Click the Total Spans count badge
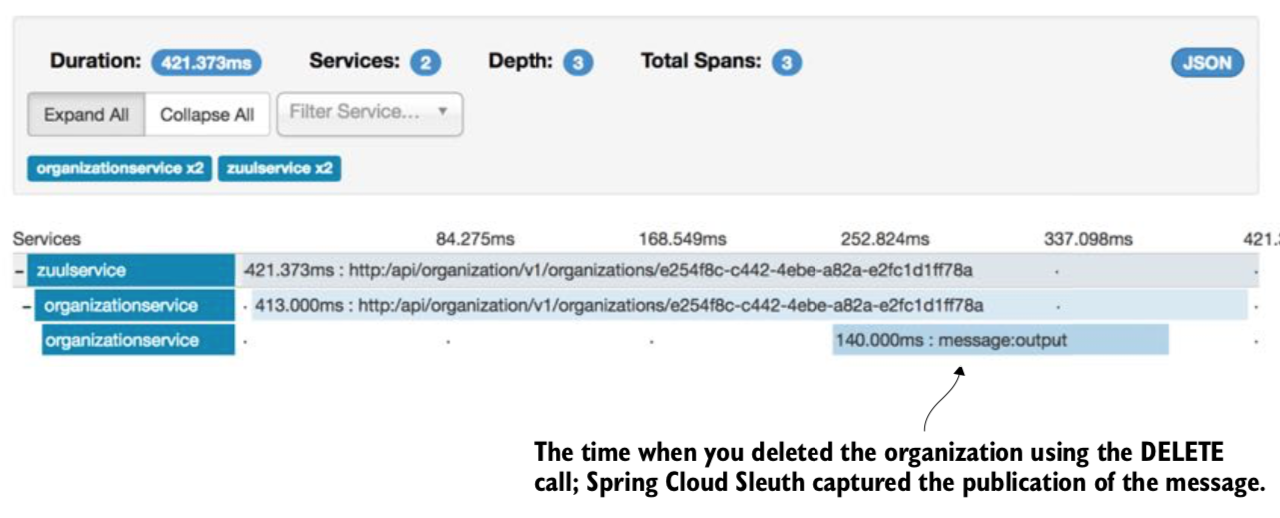This screenshot has height=518, width=1280. point(786,63)
